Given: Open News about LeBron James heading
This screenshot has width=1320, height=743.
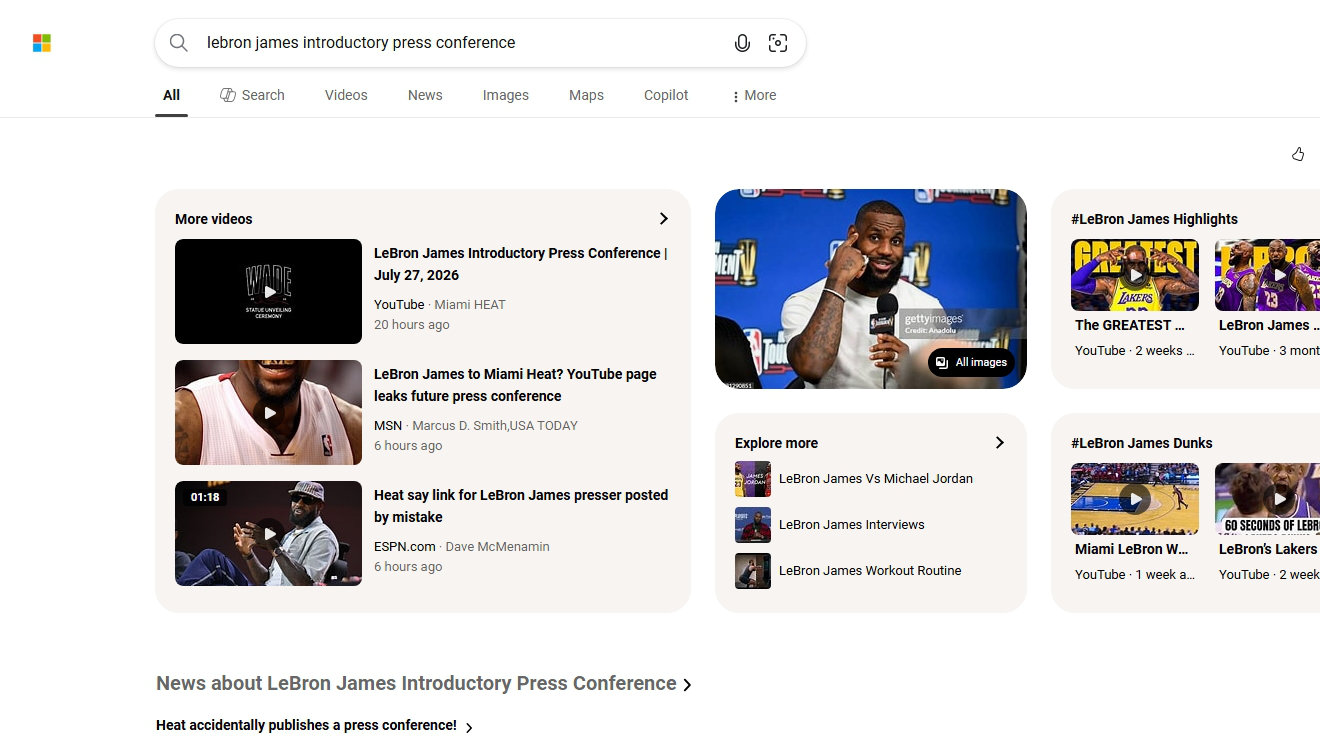Looking at the screenshot, I should [416, 684].
